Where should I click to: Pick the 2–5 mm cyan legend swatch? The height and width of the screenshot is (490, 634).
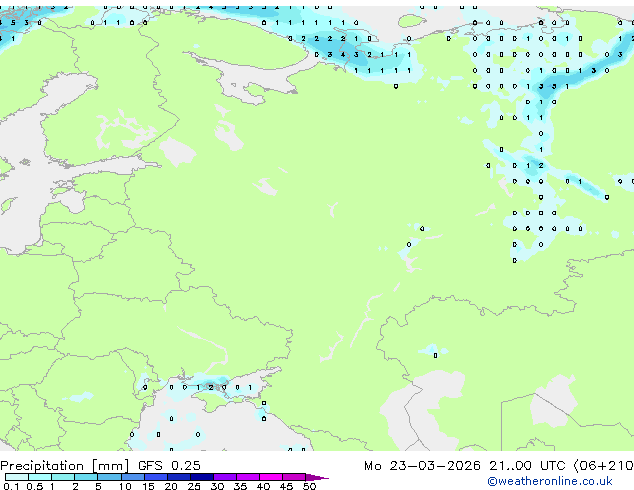86,477
